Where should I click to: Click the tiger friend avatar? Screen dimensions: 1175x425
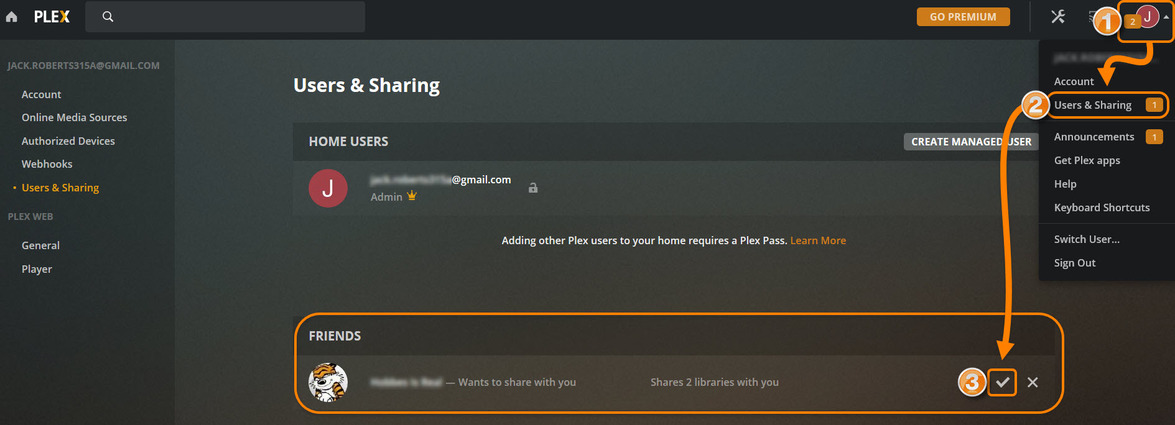327,382
